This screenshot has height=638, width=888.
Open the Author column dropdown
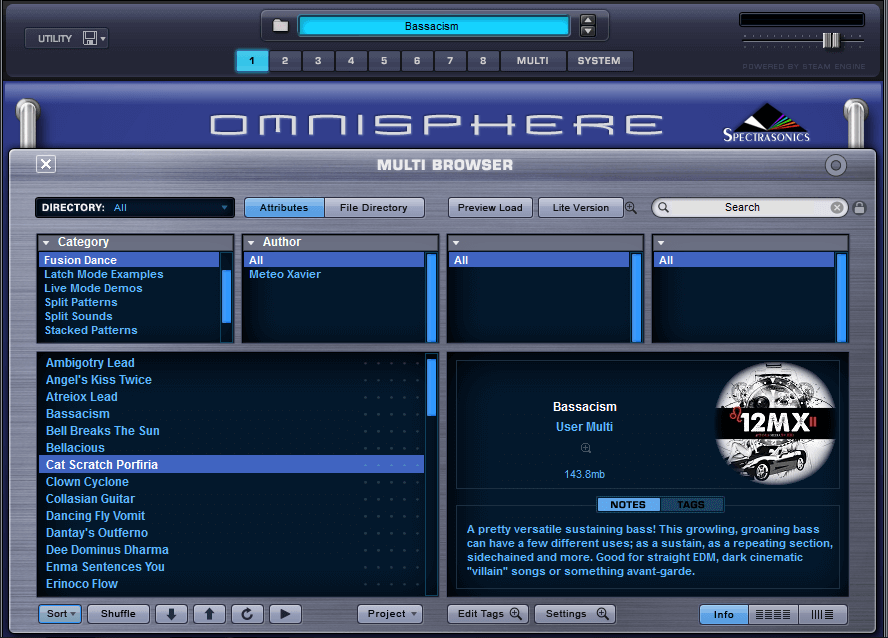tap(251, 242)
